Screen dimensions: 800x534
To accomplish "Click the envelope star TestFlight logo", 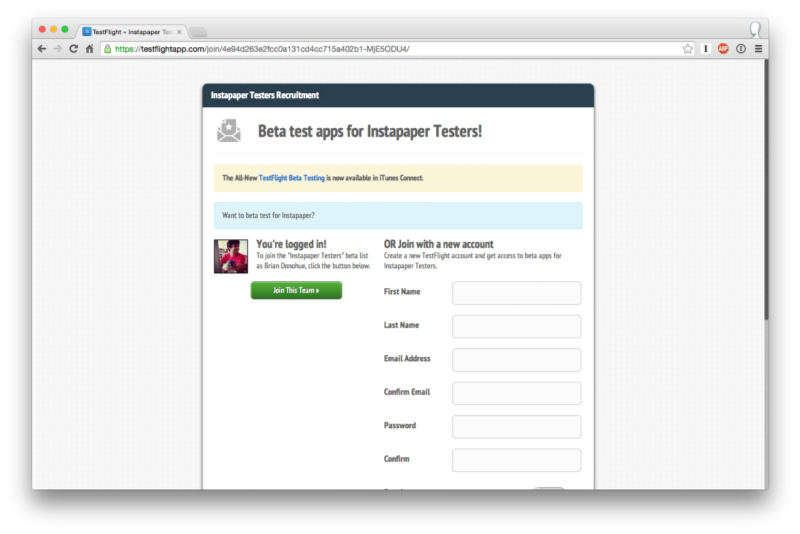I will (x=229, y=131).
